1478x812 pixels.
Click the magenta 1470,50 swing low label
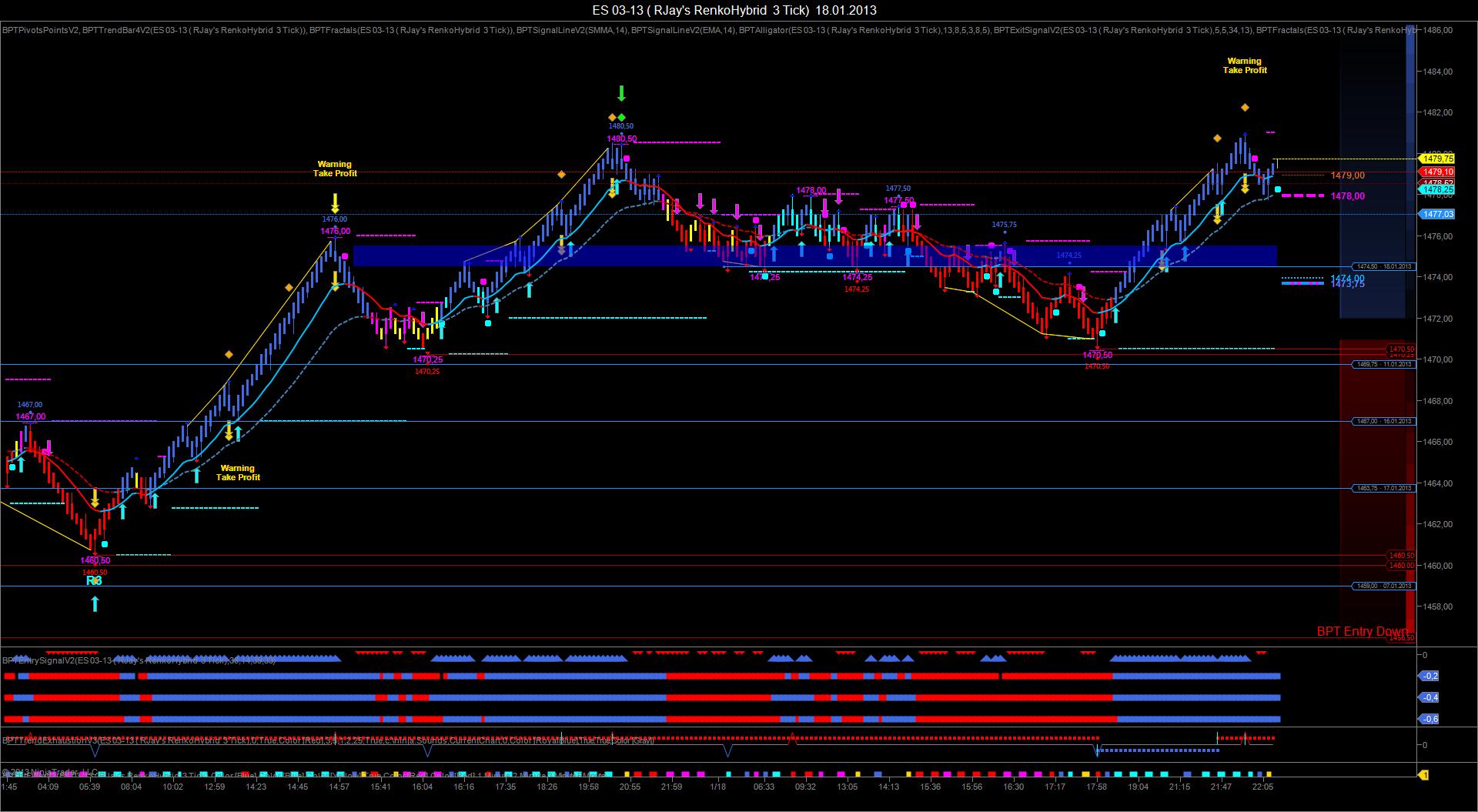click(x=1098, y=355)
